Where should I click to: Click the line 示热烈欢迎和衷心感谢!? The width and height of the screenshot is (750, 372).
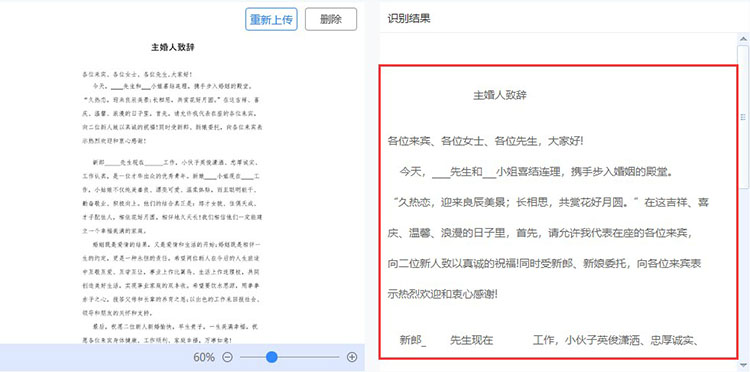443,294
